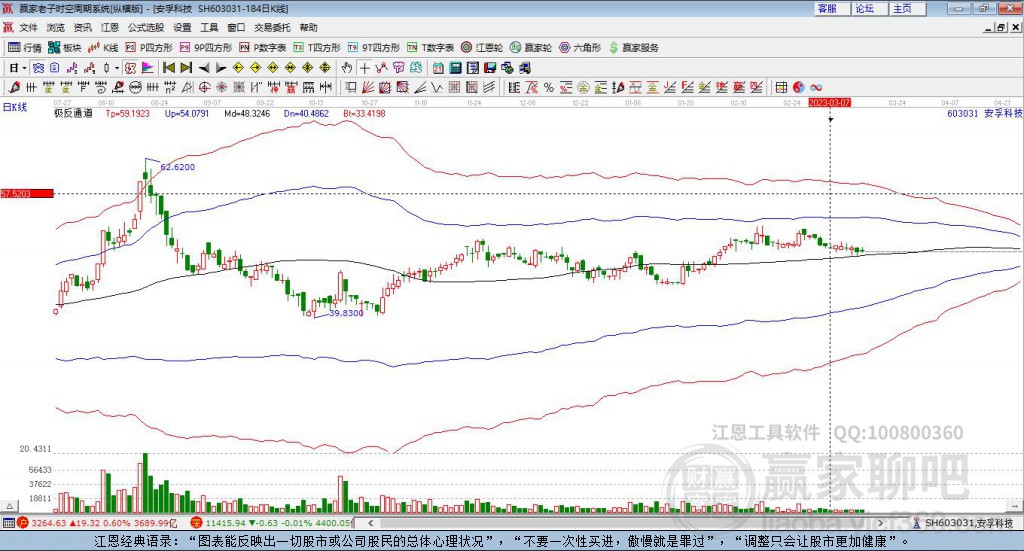Click the 日K线 label

pos(15,107)
